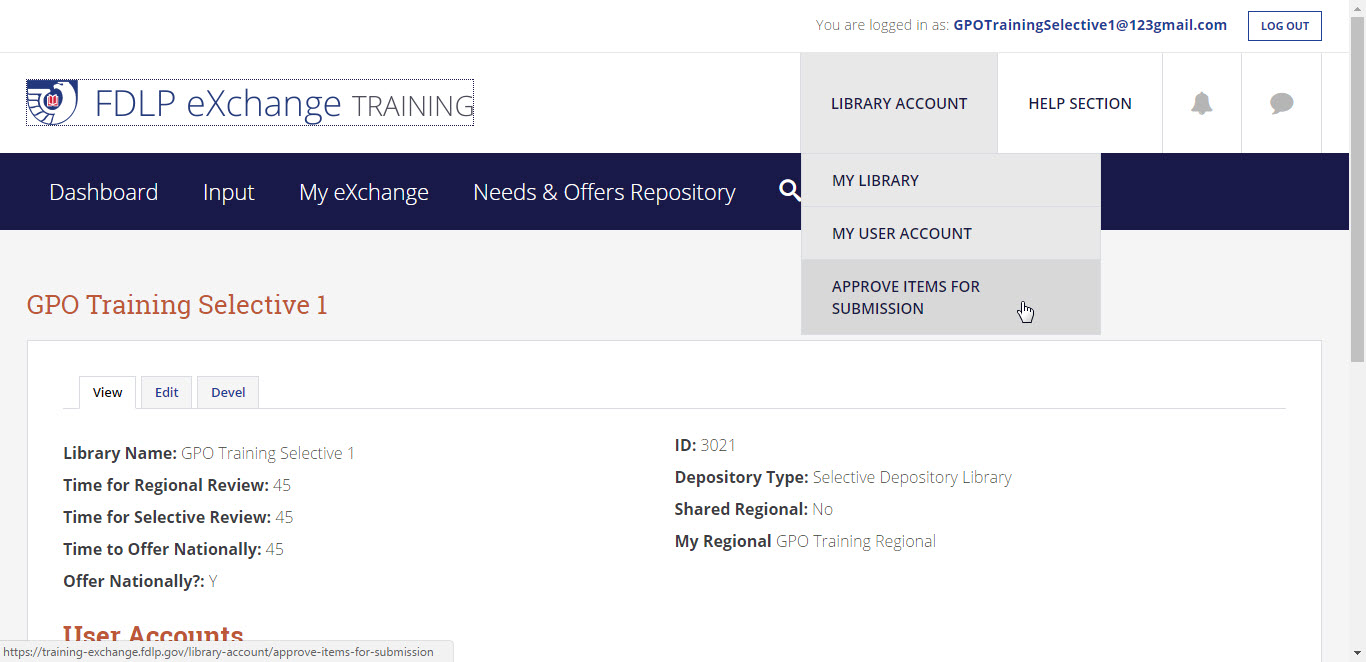Click the ID value 3021
The image size is (1366, 662).
click(x=718, y=445)
